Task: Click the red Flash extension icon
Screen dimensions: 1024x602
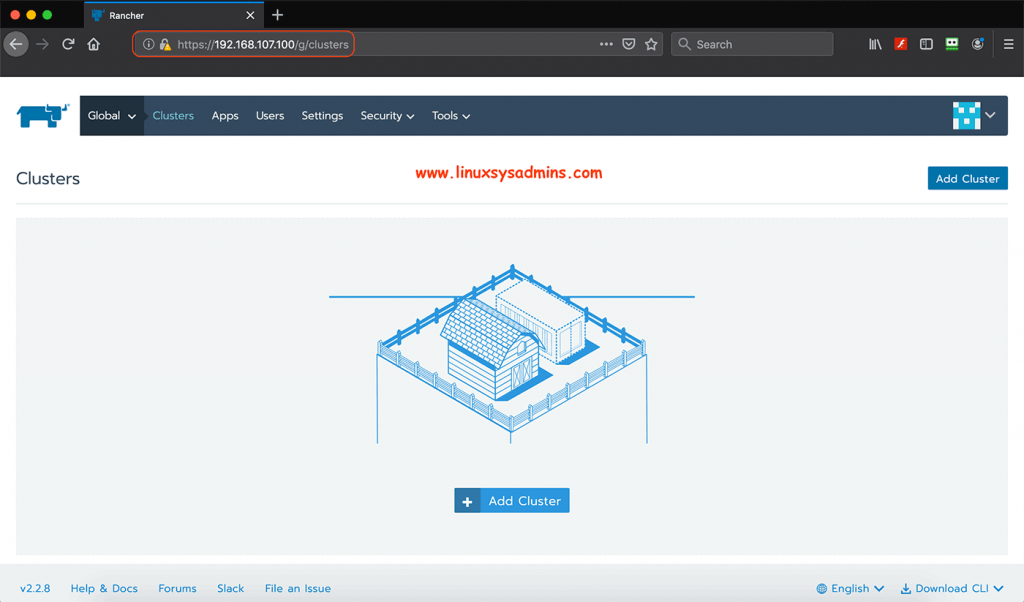Action: tap(901, 44)
